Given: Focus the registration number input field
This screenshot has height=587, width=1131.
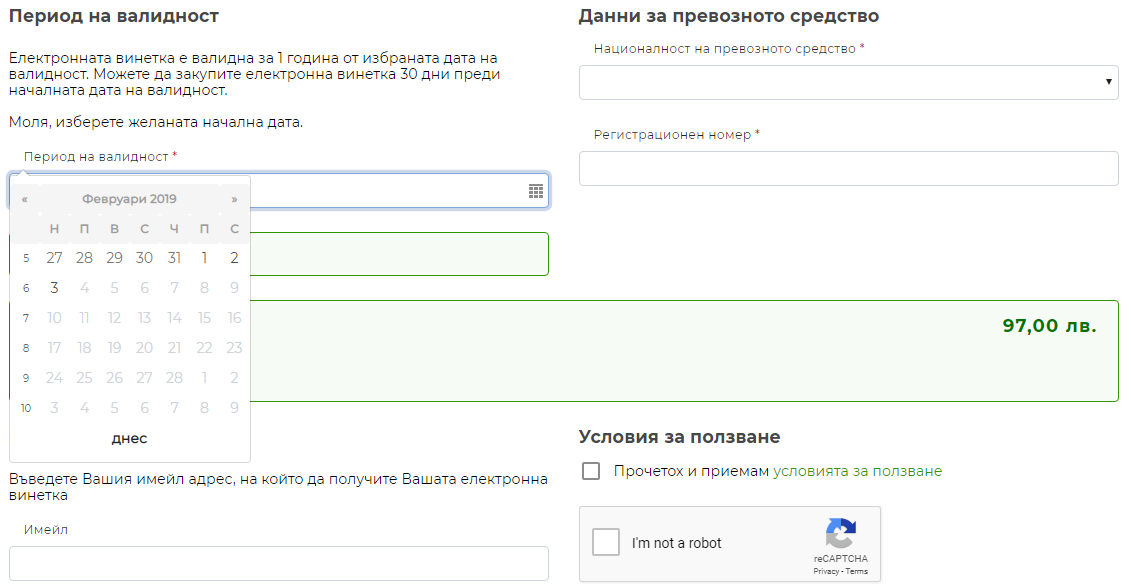Looking at the screenshot, I should click(x=848, y=168).
